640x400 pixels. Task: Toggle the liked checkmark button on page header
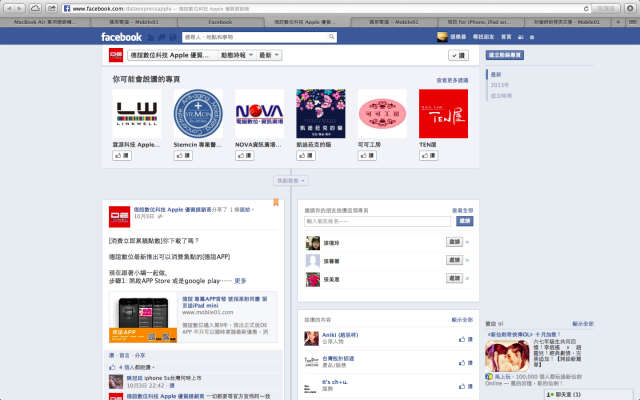(458, 56)
